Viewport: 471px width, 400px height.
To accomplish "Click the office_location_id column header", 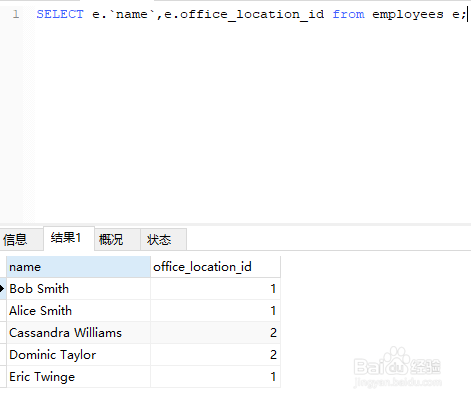I will coord(215,267).
